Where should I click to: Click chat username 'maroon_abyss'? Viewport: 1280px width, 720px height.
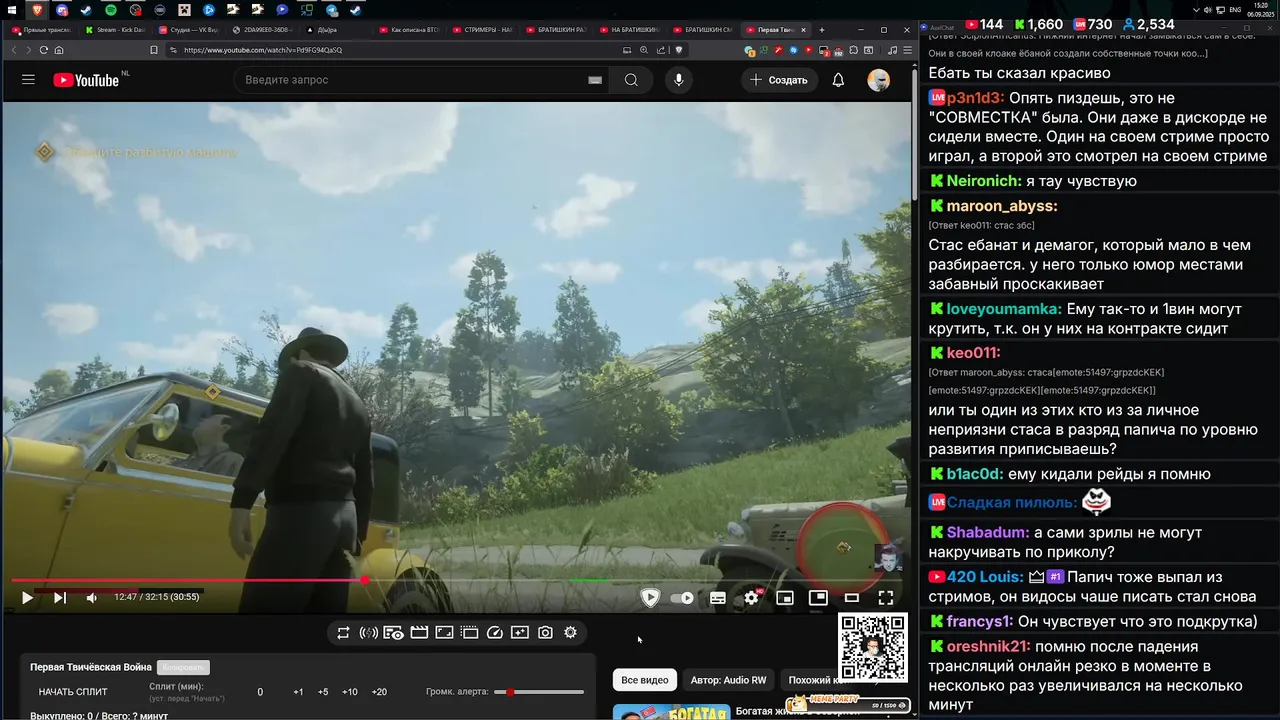click(1002, 206)
